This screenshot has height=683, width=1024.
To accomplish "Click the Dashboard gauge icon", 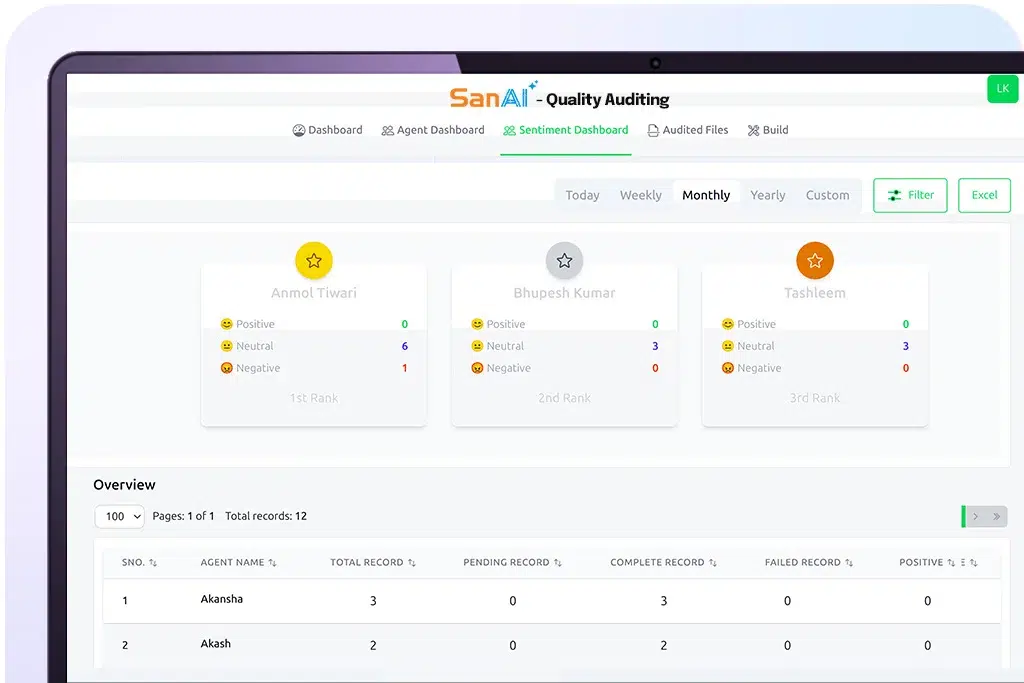I will [298, 131].
